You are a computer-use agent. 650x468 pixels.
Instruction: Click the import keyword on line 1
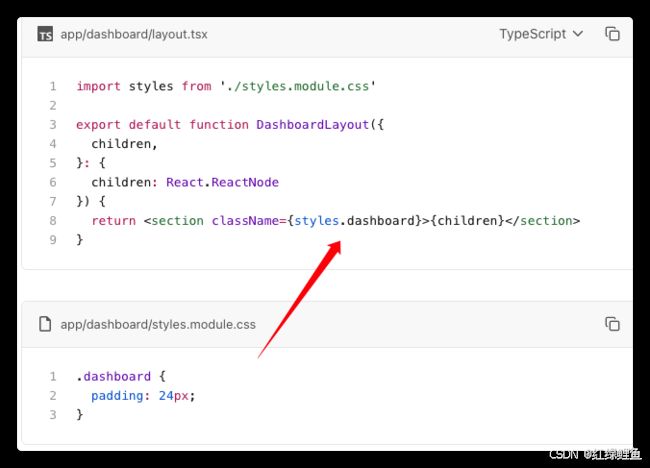(x=98, y=86)
